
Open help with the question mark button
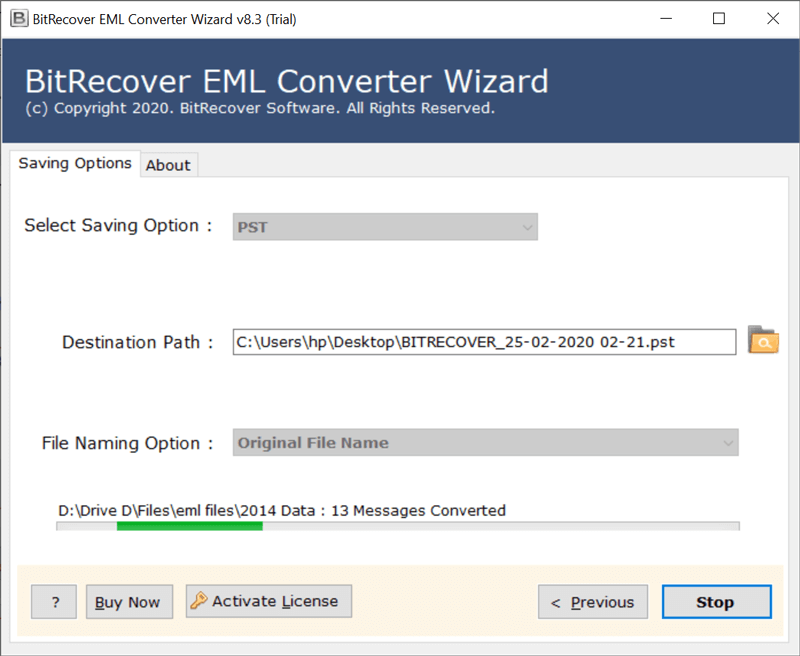54,602
